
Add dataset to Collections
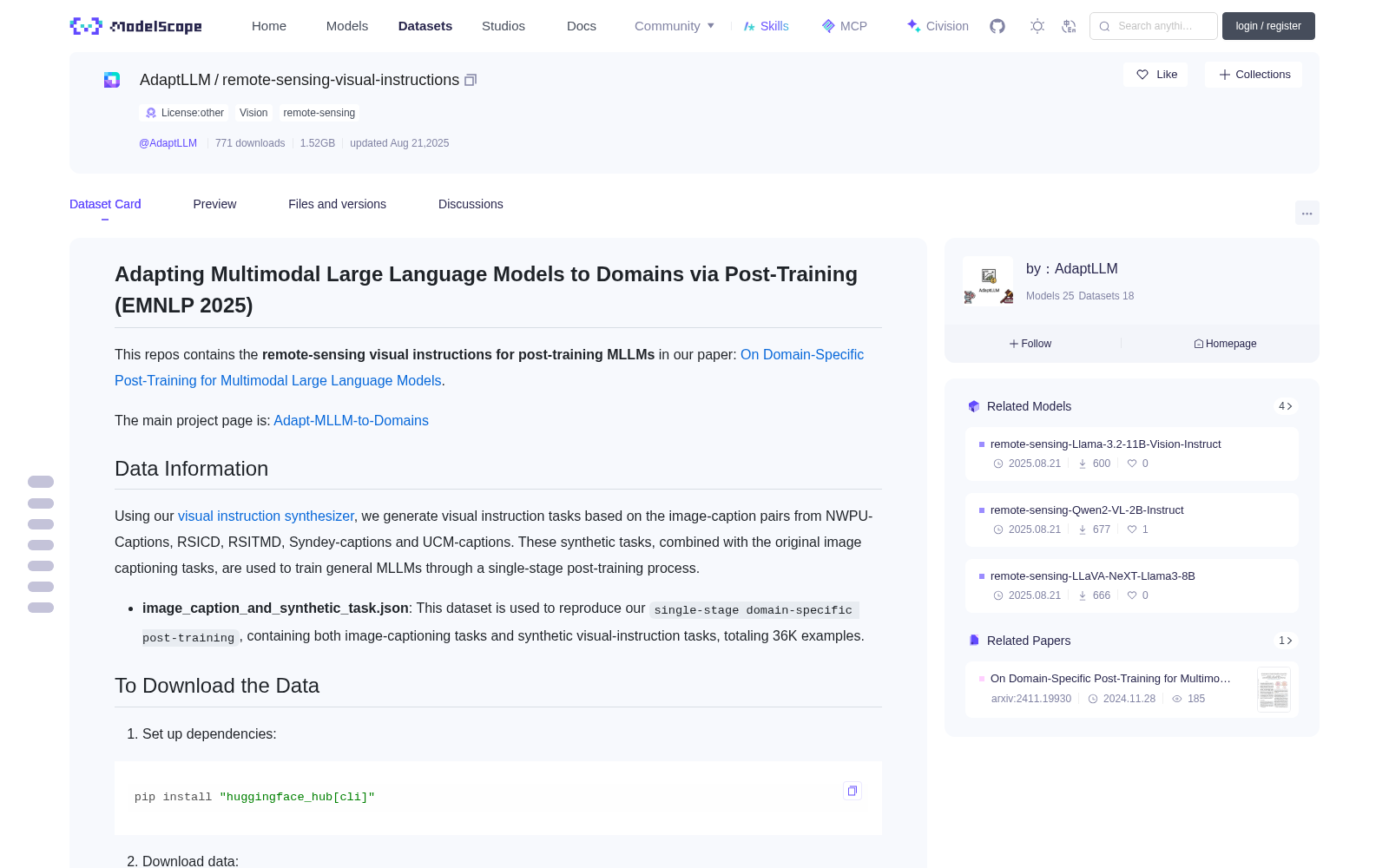pos(1254,75)
